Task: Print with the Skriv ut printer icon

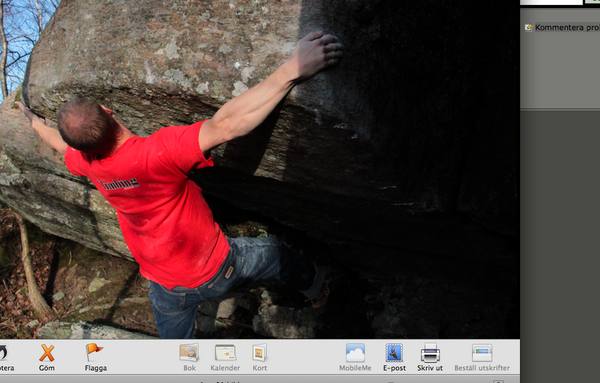Action: pyautogui.click(x=430, y=352)
